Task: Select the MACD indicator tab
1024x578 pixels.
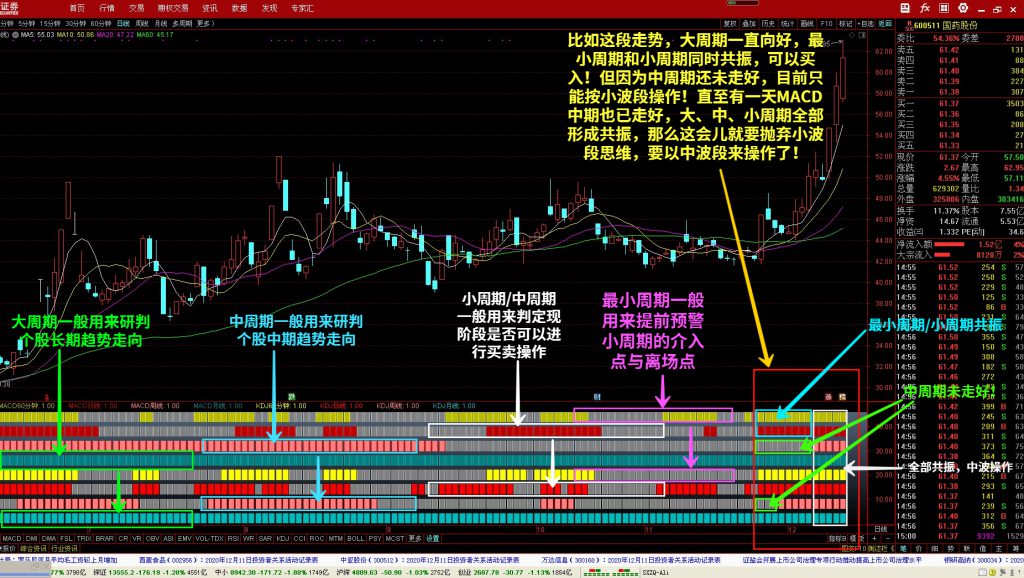Action: click(x=12, y=538)
